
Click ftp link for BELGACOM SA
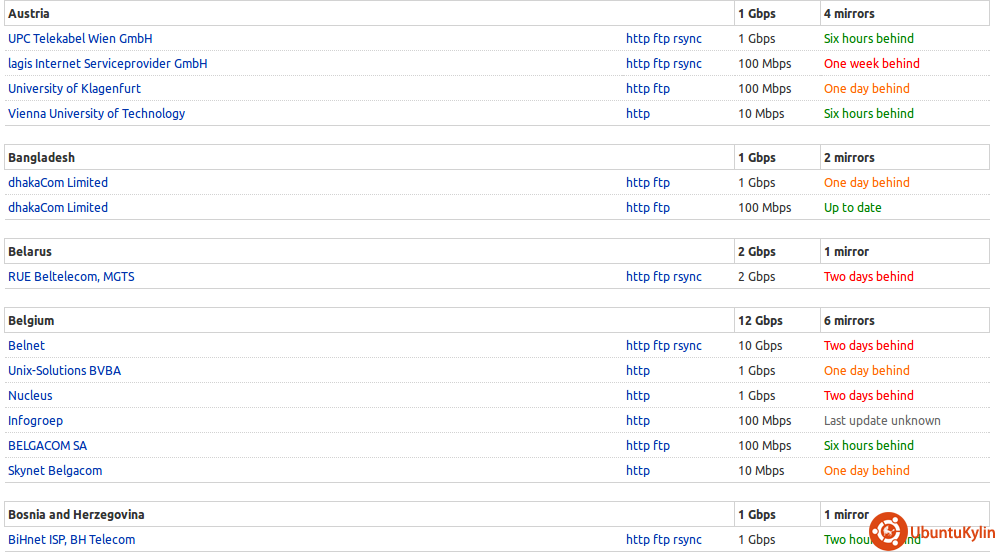click(x=661, y=446)
